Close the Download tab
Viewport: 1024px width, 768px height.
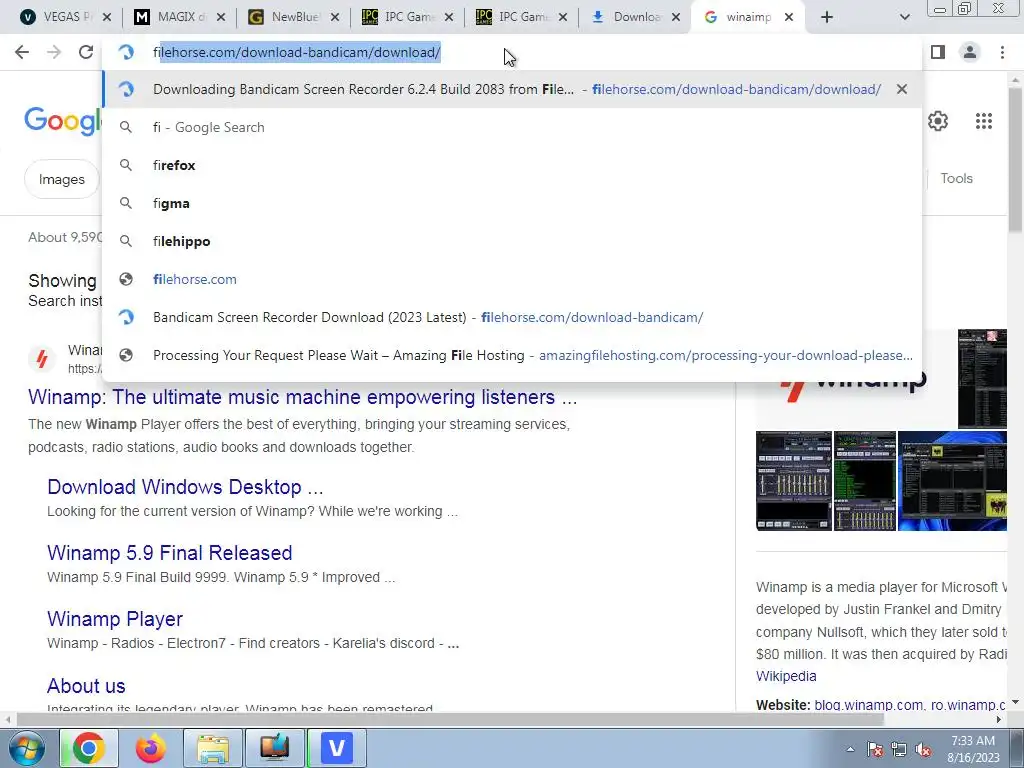click(677, 17)
